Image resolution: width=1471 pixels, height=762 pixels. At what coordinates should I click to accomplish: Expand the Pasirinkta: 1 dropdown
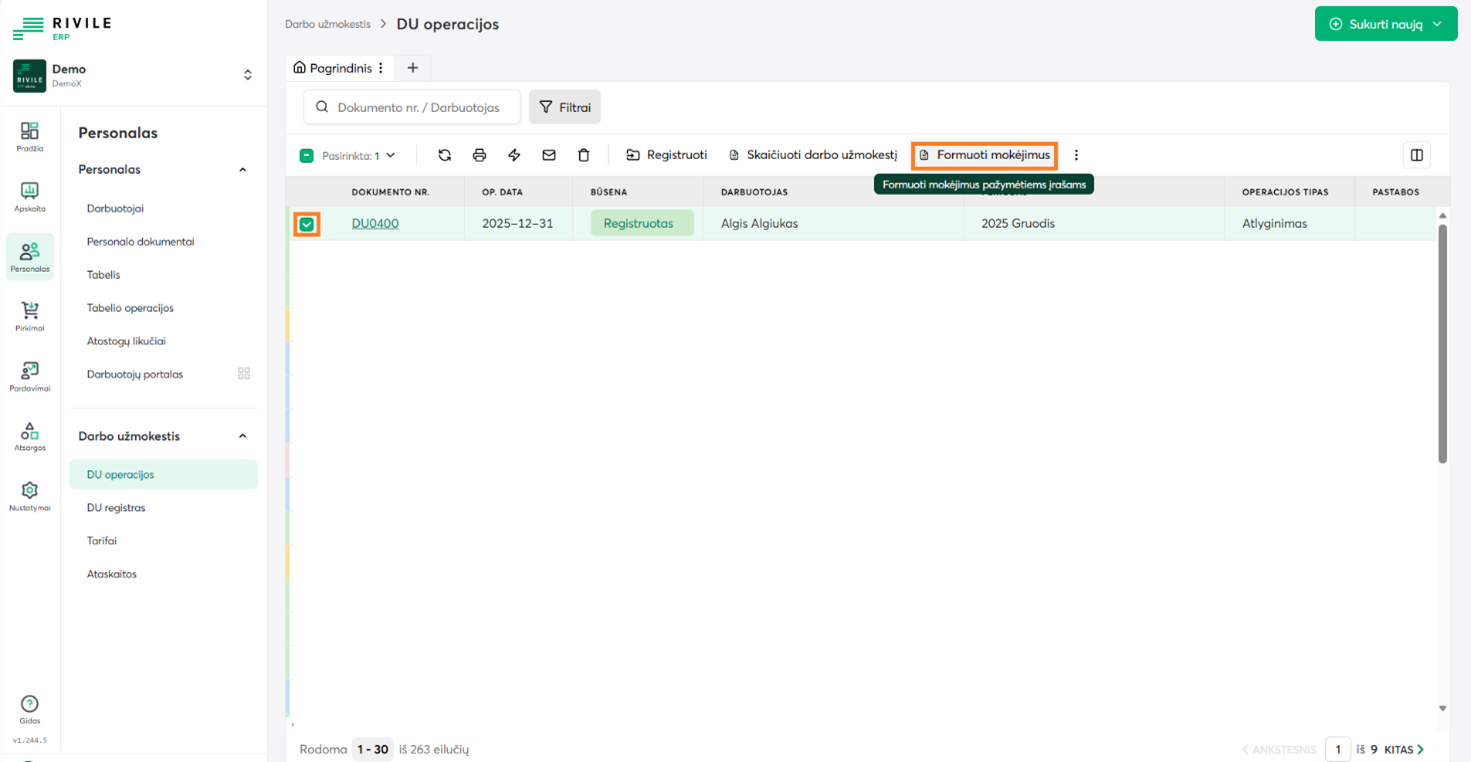tap(390, 156)
